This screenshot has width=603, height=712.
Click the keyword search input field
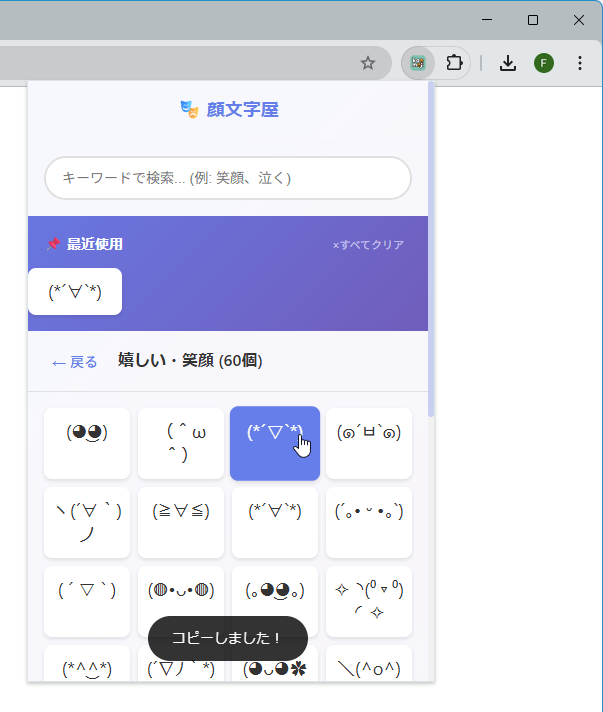pyautogui.click(x=228, y=178)
